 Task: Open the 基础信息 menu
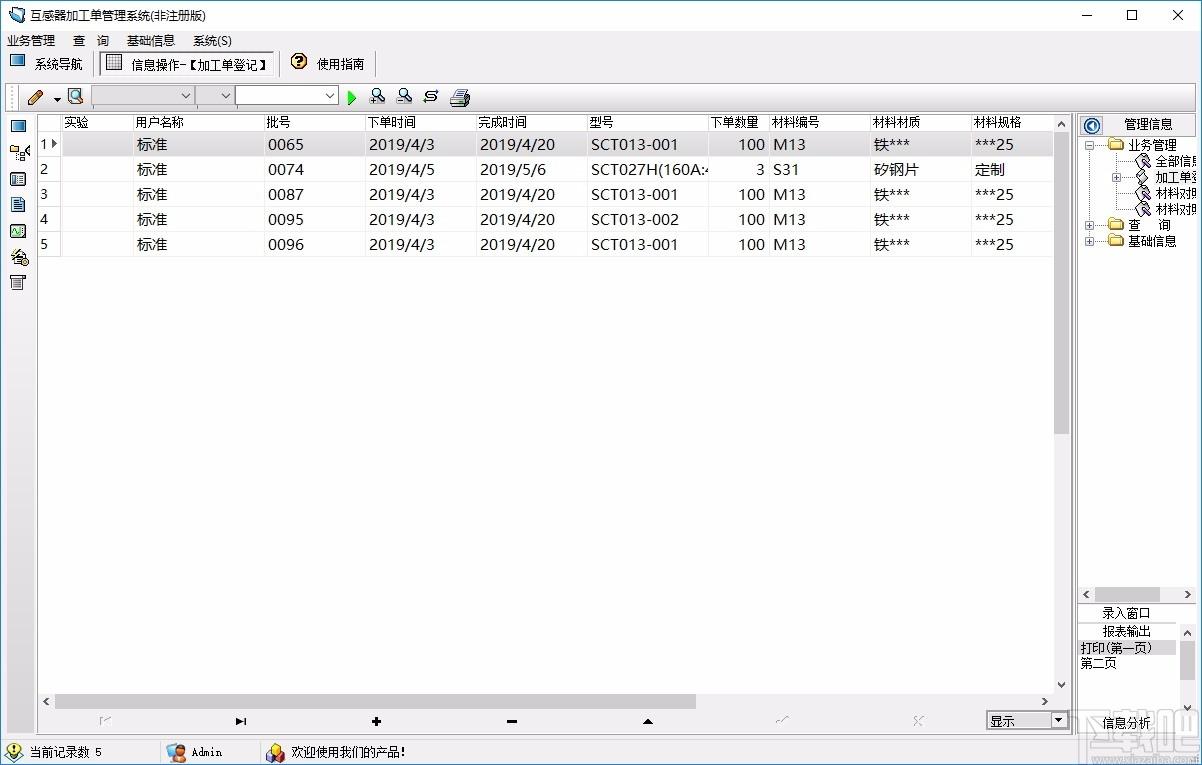pos(151,41)
